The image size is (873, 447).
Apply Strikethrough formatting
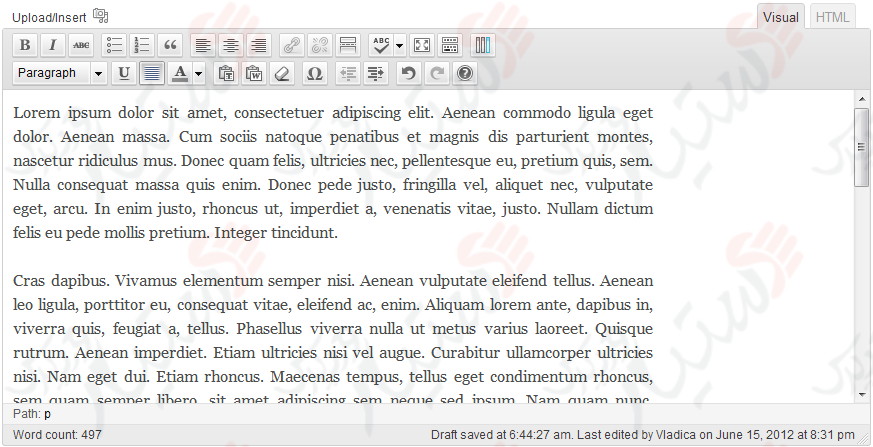[x=81, y=45]
